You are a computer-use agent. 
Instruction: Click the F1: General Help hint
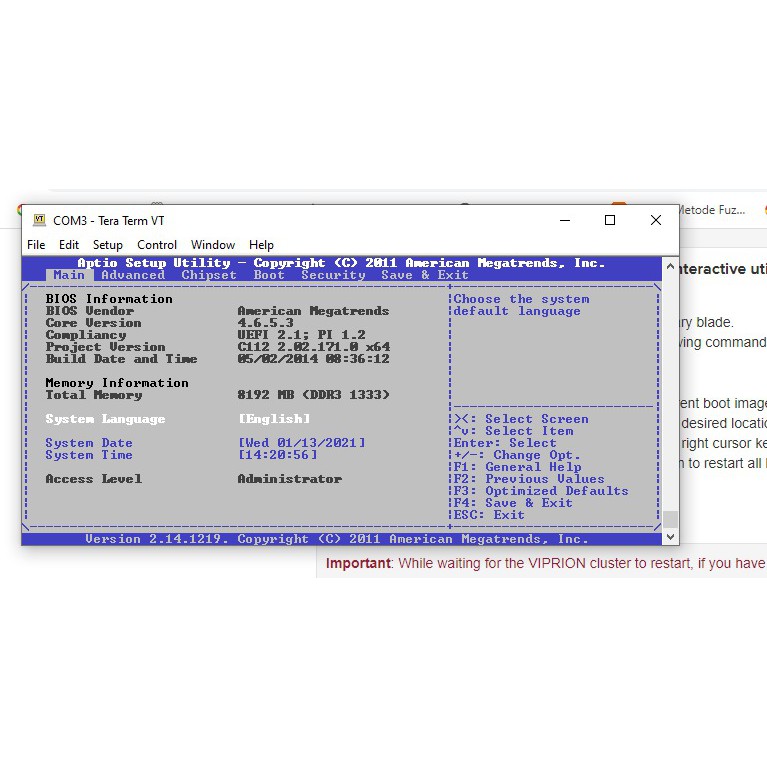coord(518,467)
